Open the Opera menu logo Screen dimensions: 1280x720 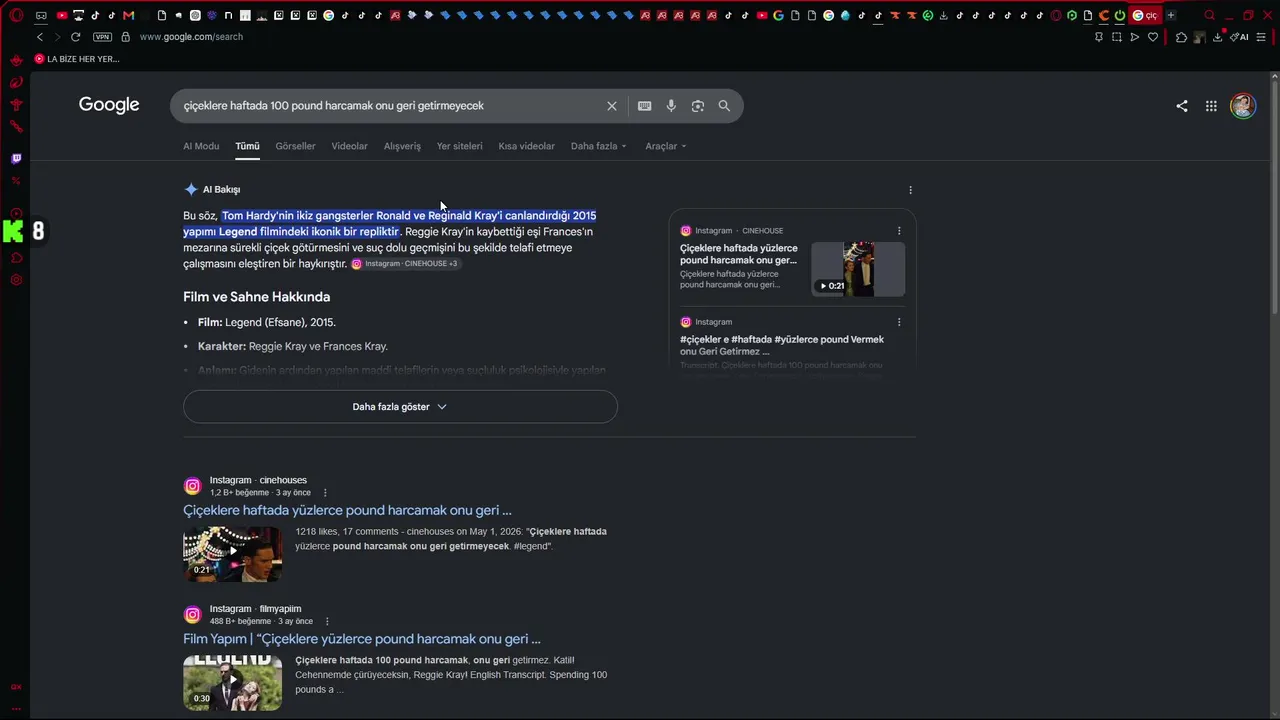tap(16, 15)
